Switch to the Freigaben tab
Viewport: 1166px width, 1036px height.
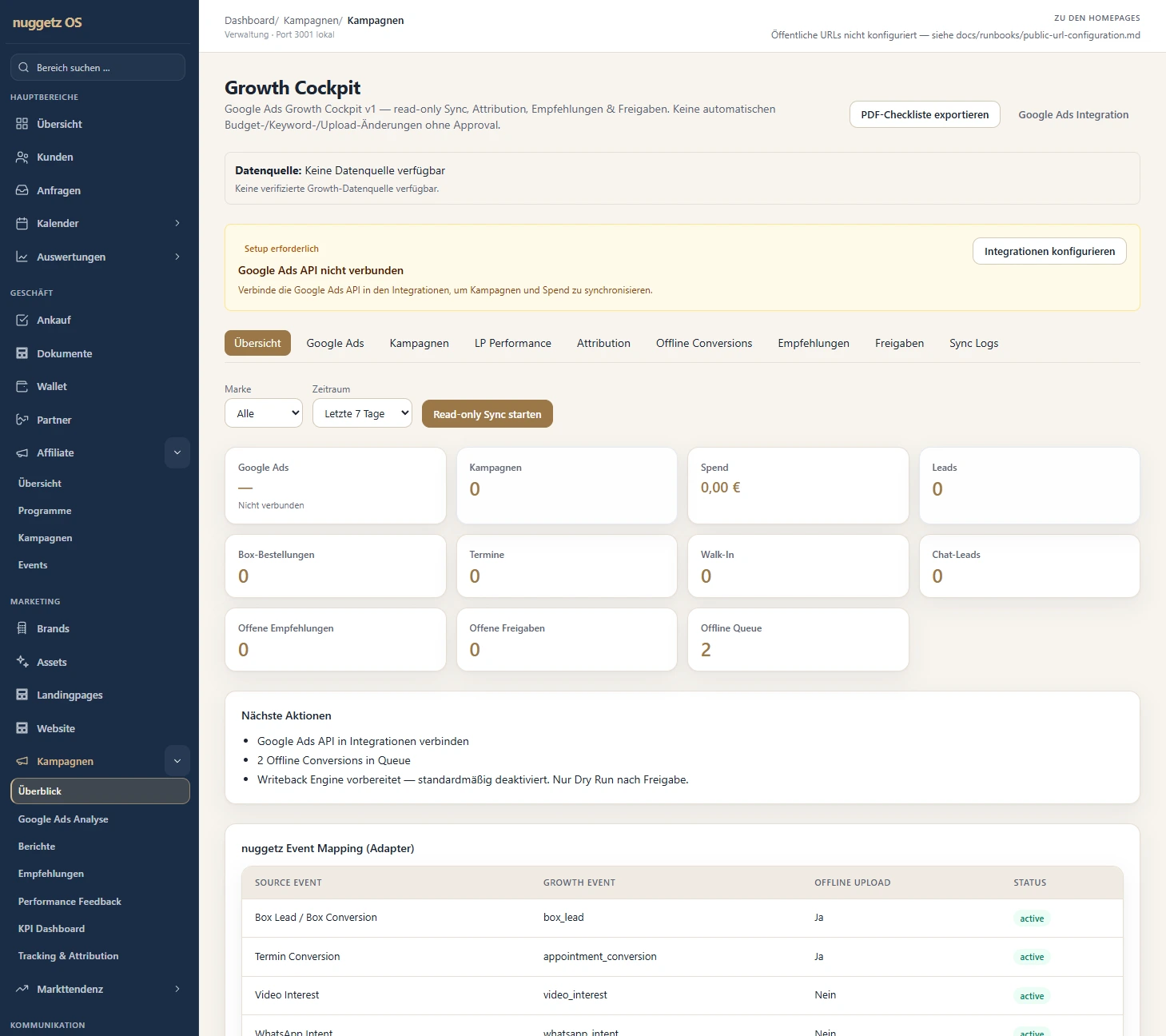click(x=899, y=343)
